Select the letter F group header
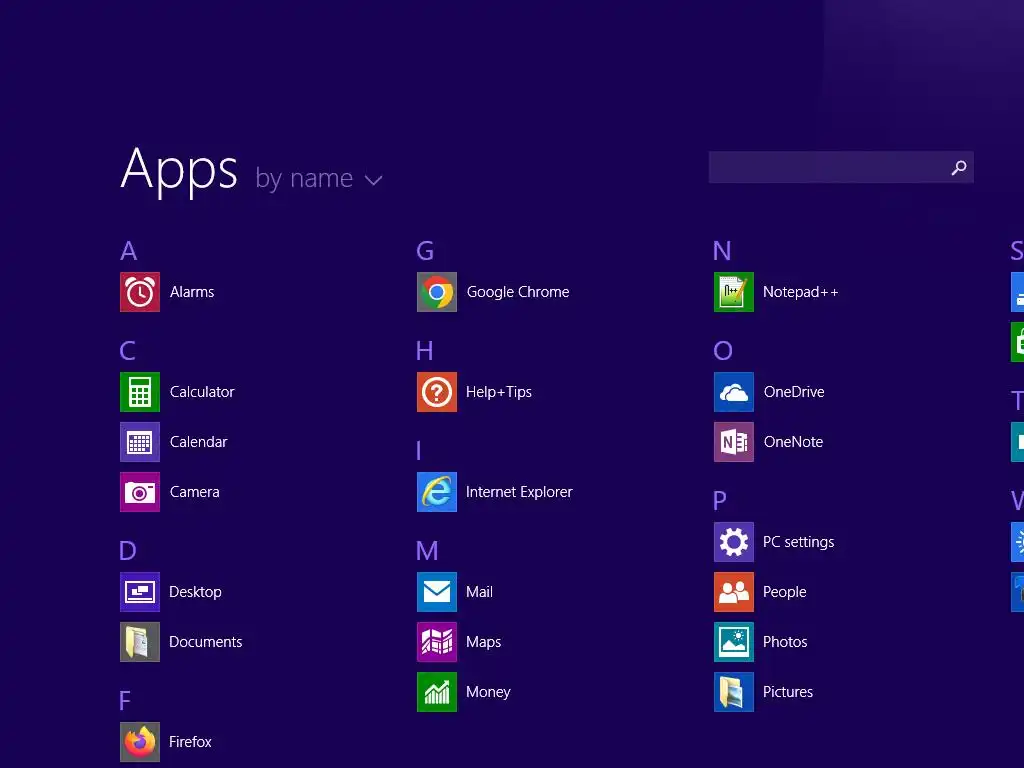Viewport: 1024px width, 768px height. [x=125, y=701]
